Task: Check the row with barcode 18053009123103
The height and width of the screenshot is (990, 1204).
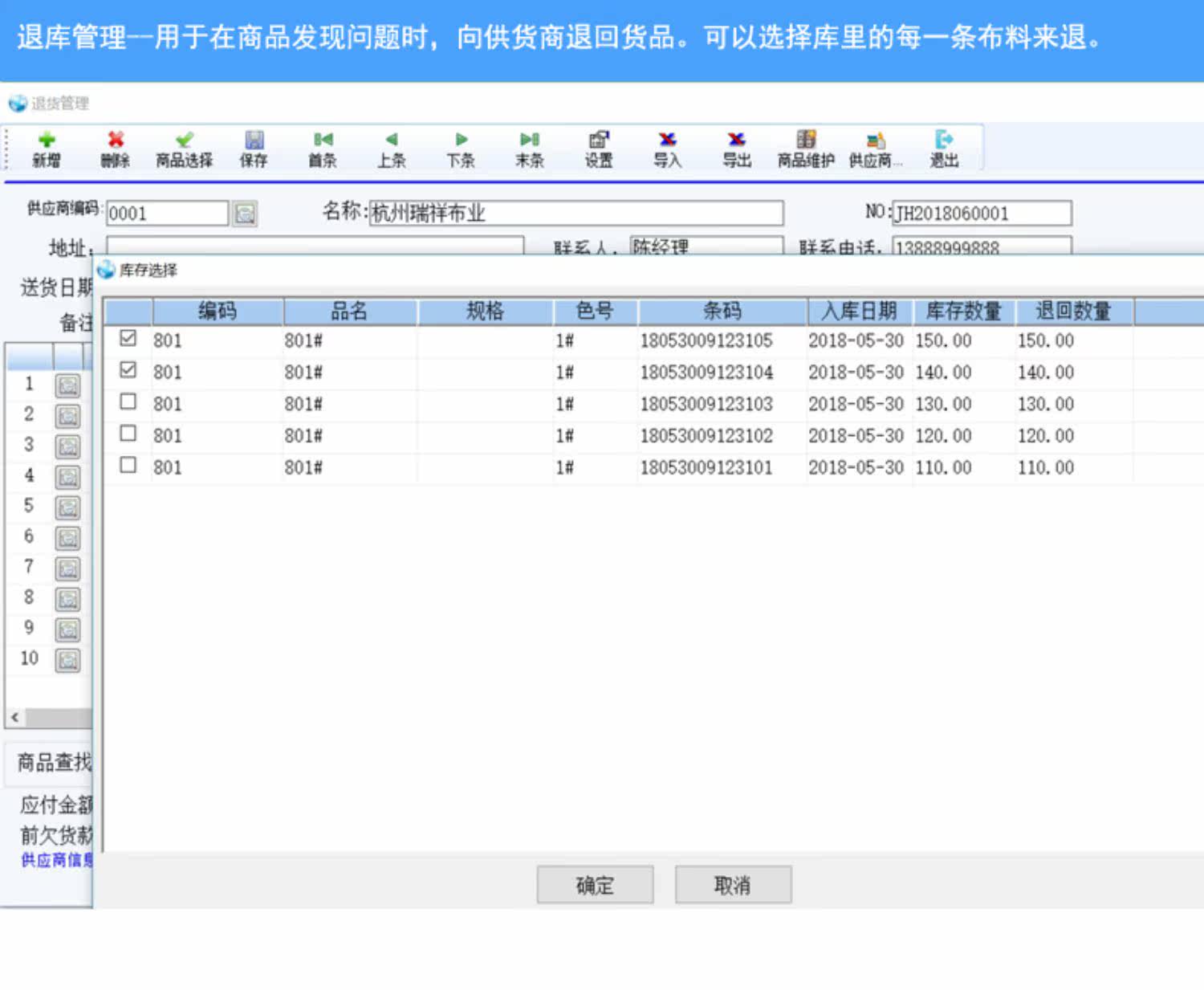Action: (x=128, y=401)
